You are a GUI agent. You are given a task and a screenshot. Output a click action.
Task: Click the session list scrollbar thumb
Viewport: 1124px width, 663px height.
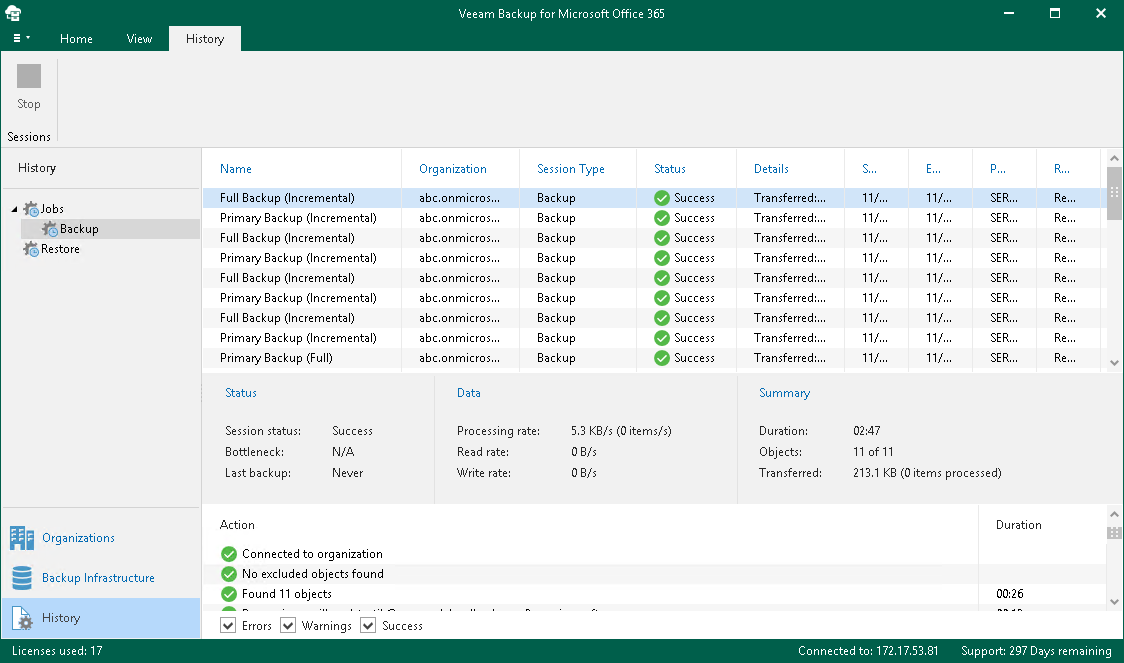(1114, 193)
